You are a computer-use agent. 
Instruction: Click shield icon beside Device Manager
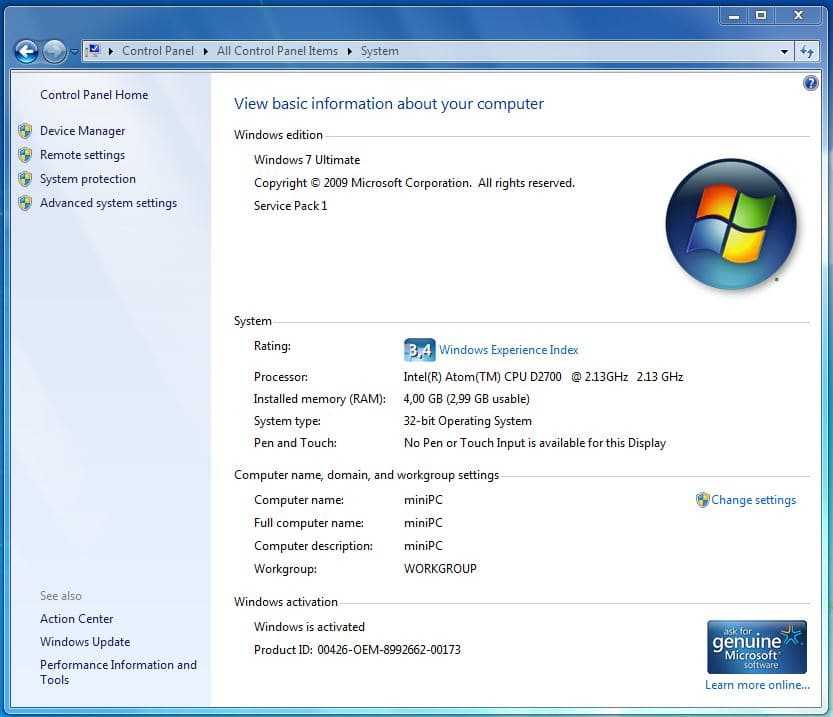(25, 131)
